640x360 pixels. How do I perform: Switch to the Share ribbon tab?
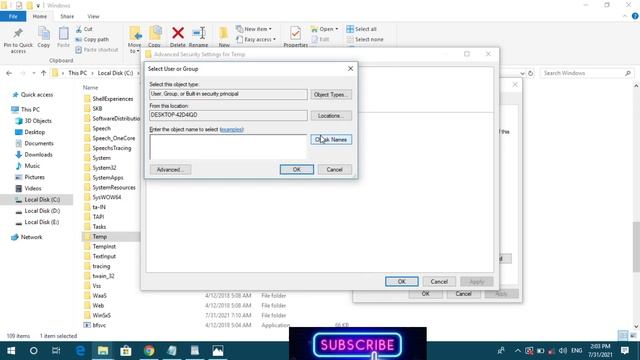click(67, 16)
